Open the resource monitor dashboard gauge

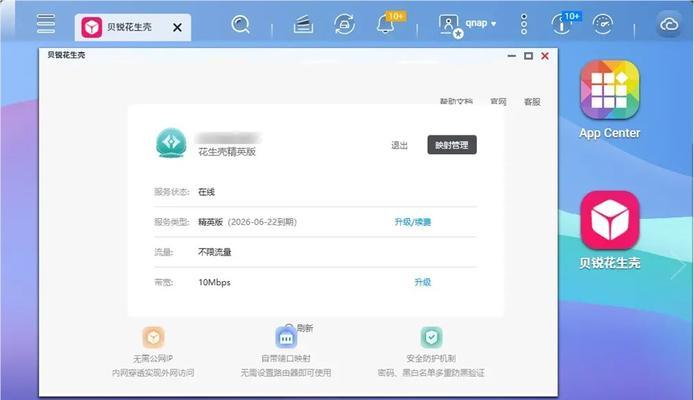[x=603, y=24]
